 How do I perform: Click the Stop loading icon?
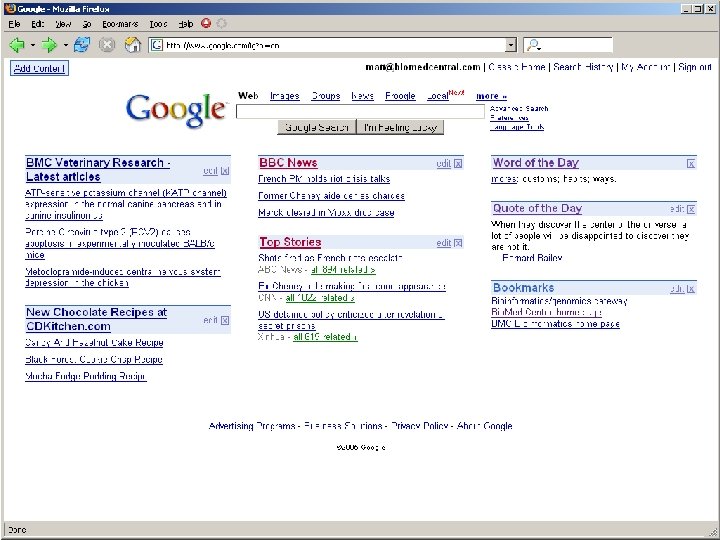point(107,45)
